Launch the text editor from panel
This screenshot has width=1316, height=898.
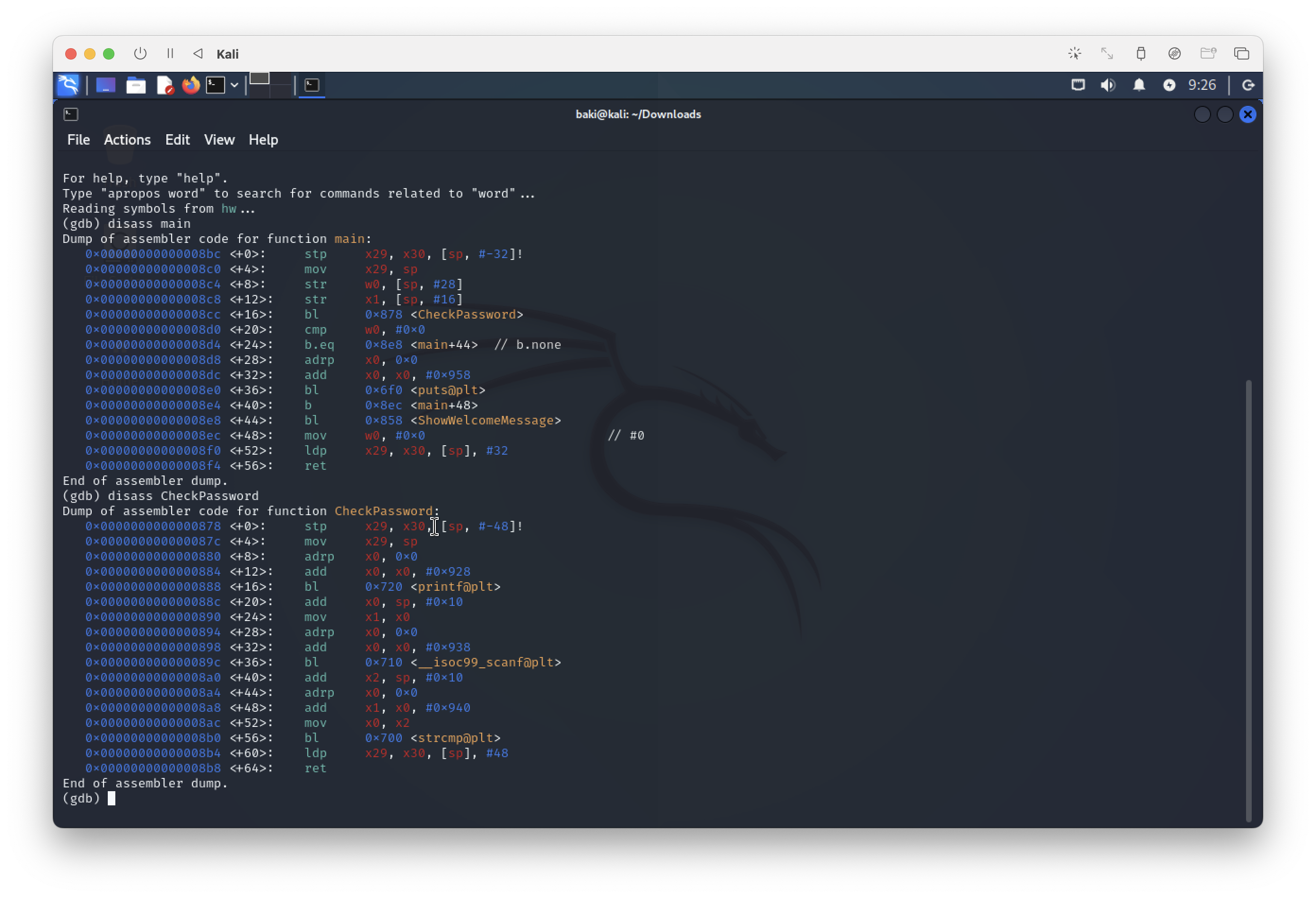pyautogui.click(x=164, y=85)
